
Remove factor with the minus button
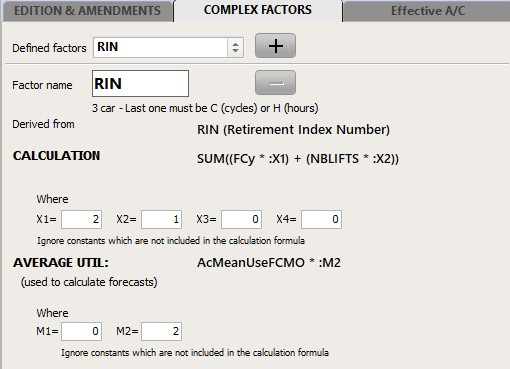point(275,83)
